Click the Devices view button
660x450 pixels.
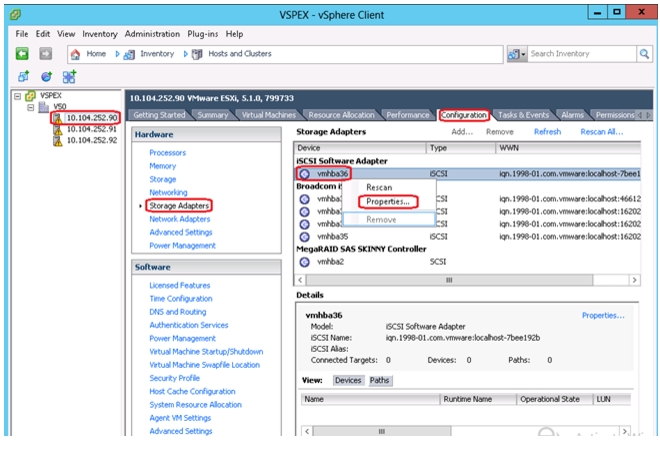click(x=348, y=381)
